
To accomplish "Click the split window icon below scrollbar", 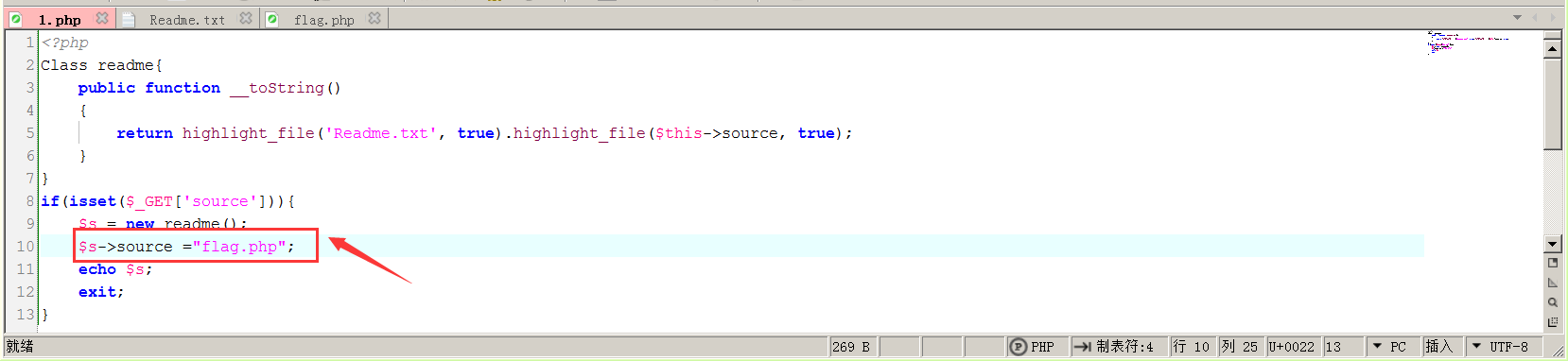I will click(1552, 263).
